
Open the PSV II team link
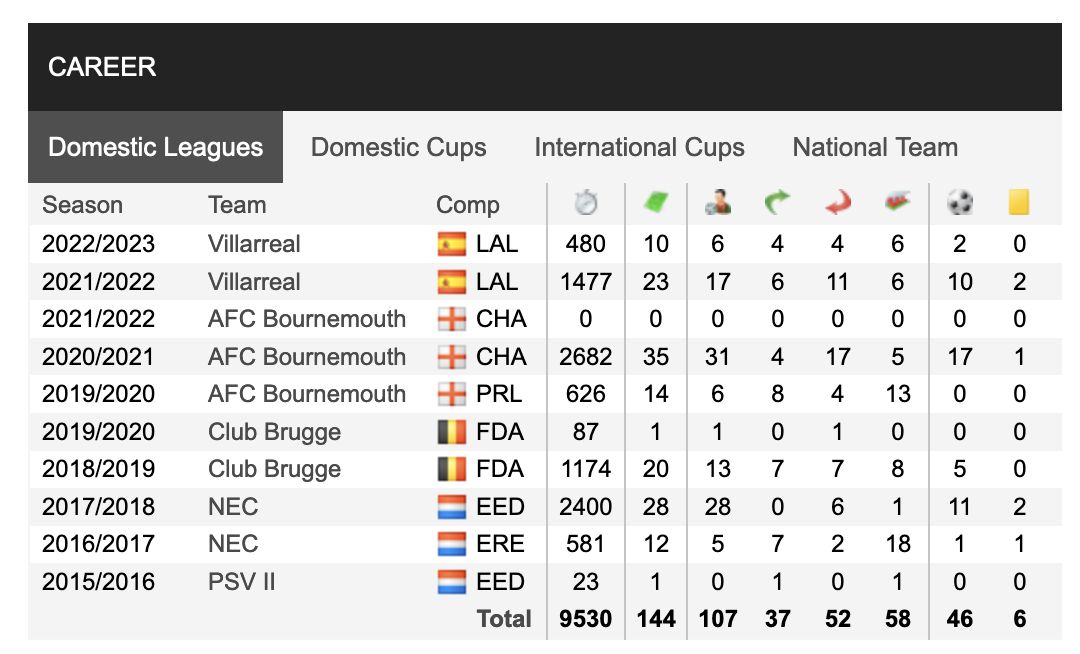[x=241, y=582]
